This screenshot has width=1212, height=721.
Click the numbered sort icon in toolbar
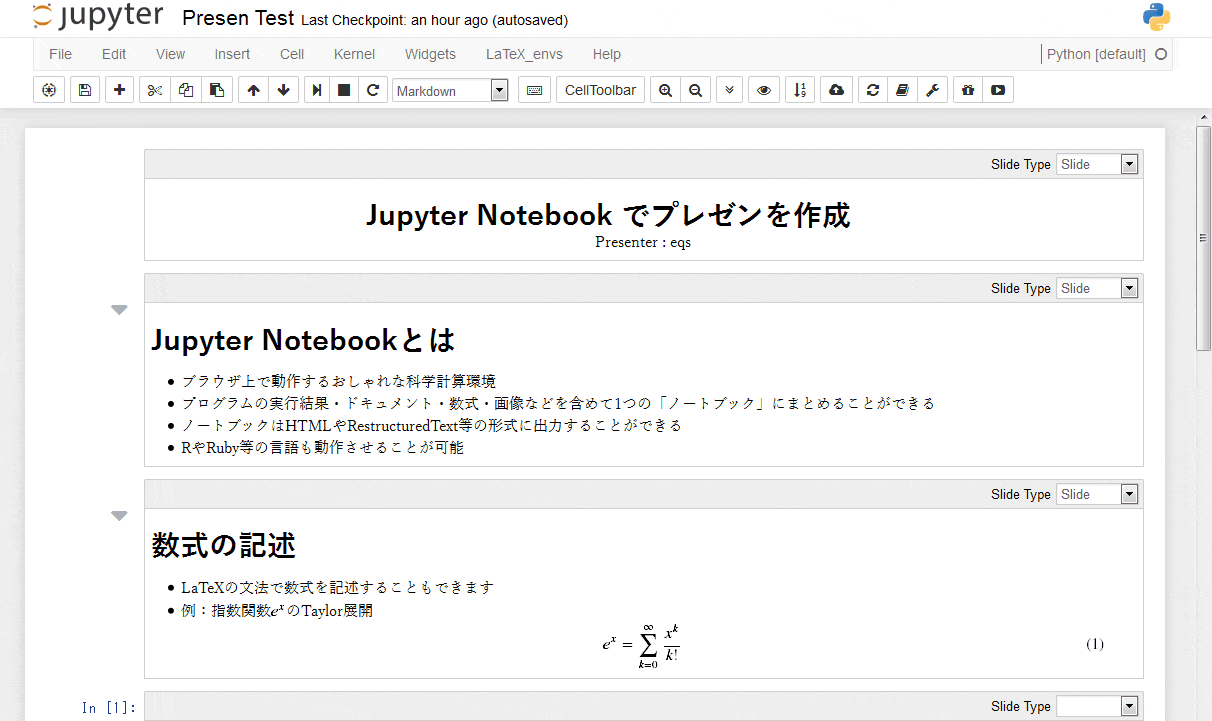tap(799, 90)
